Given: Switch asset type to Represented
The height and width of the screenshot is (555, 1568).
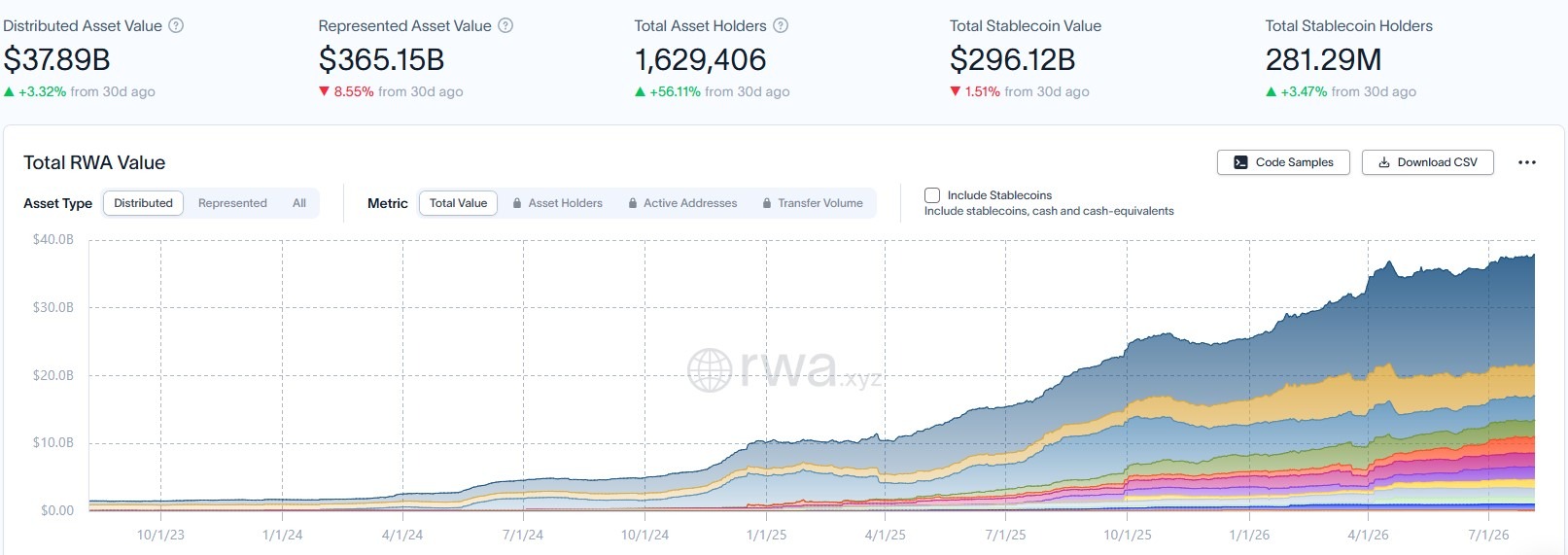Looking at the screenshot, I should pos(232,203).
